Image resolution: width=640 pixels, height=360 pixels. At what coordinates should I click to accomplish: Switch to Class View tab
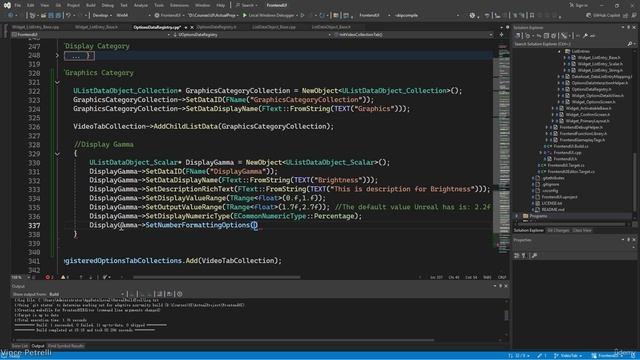click(582, 231)
